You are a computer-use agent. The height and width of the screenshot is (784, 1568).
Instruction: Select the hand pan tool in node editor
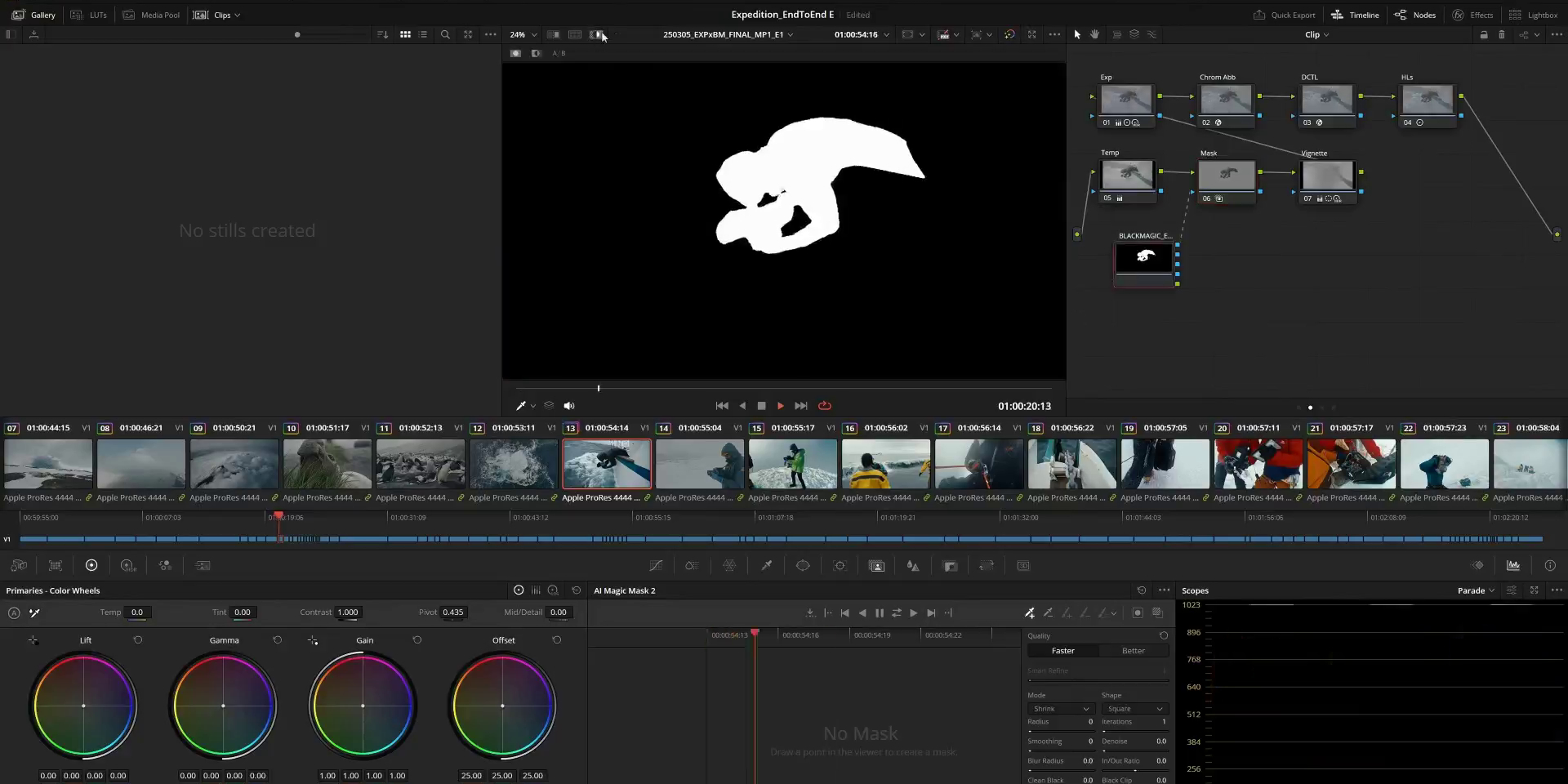pos(1095,35)
